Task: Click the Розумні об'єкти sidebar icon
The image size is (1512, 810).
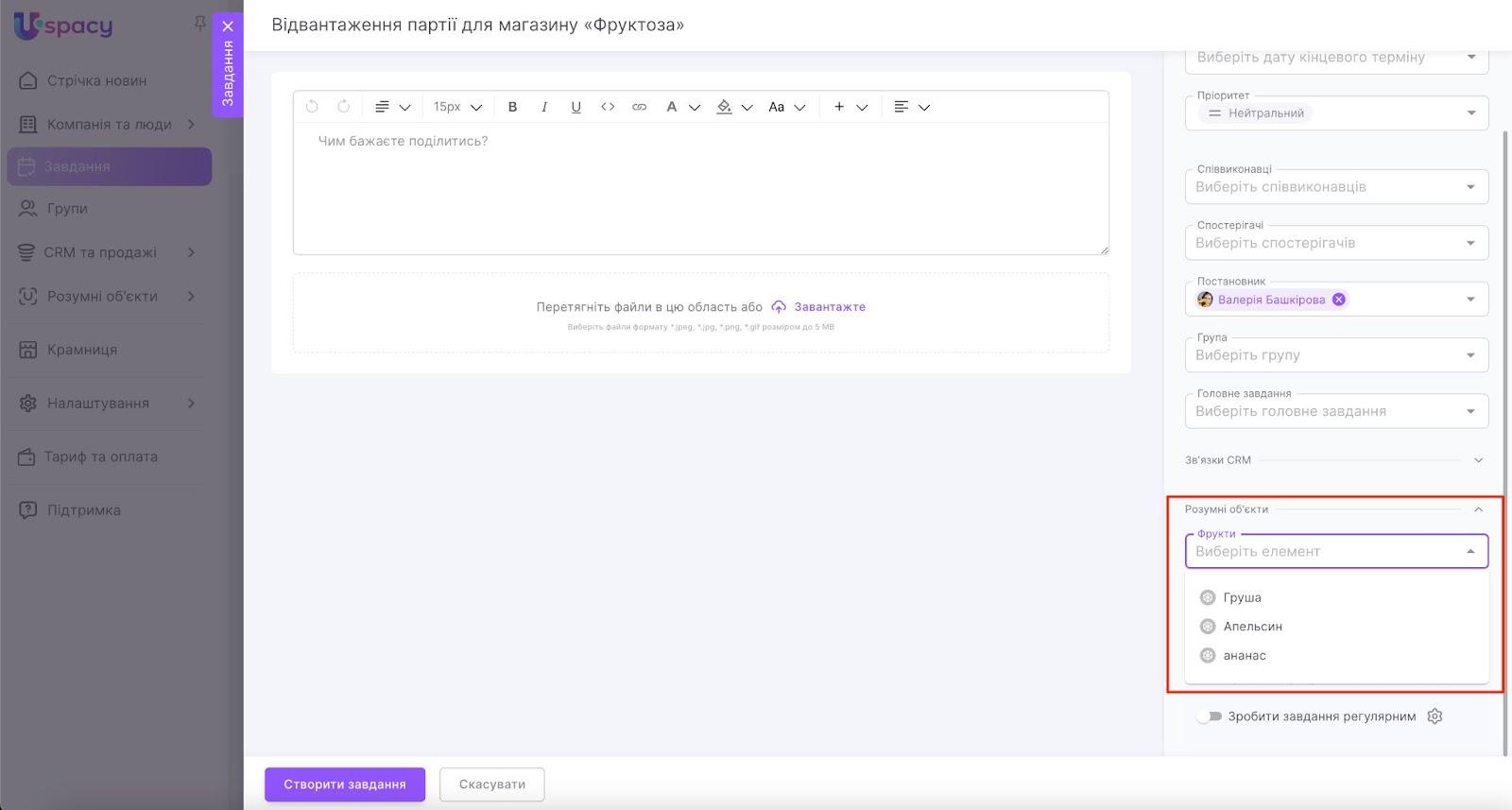Action: coord(27,296)
